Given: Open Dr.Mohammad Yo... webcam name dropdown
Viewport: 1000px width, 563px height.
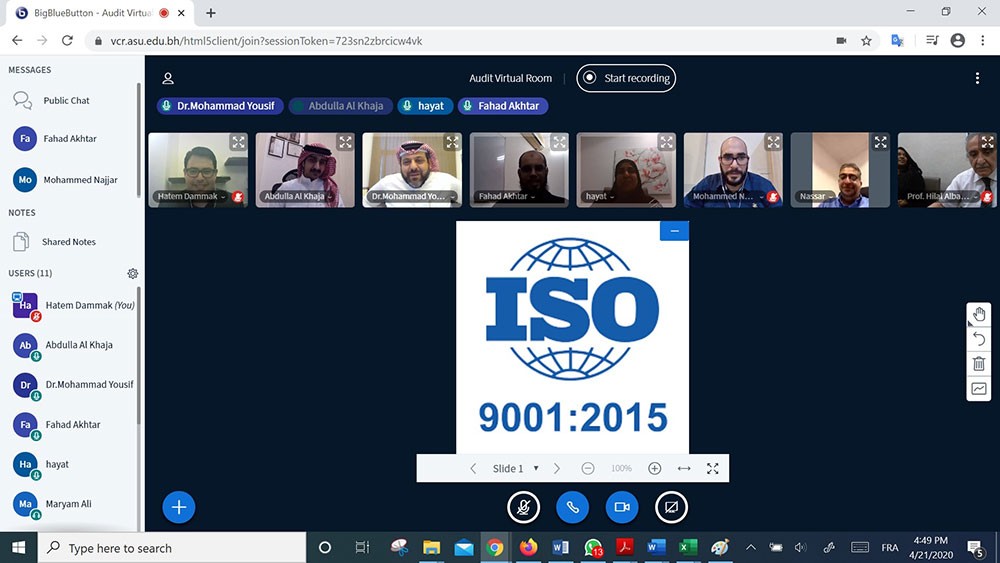Looking at the screenshot, I should pyautogui.click(x=413, y=196).
